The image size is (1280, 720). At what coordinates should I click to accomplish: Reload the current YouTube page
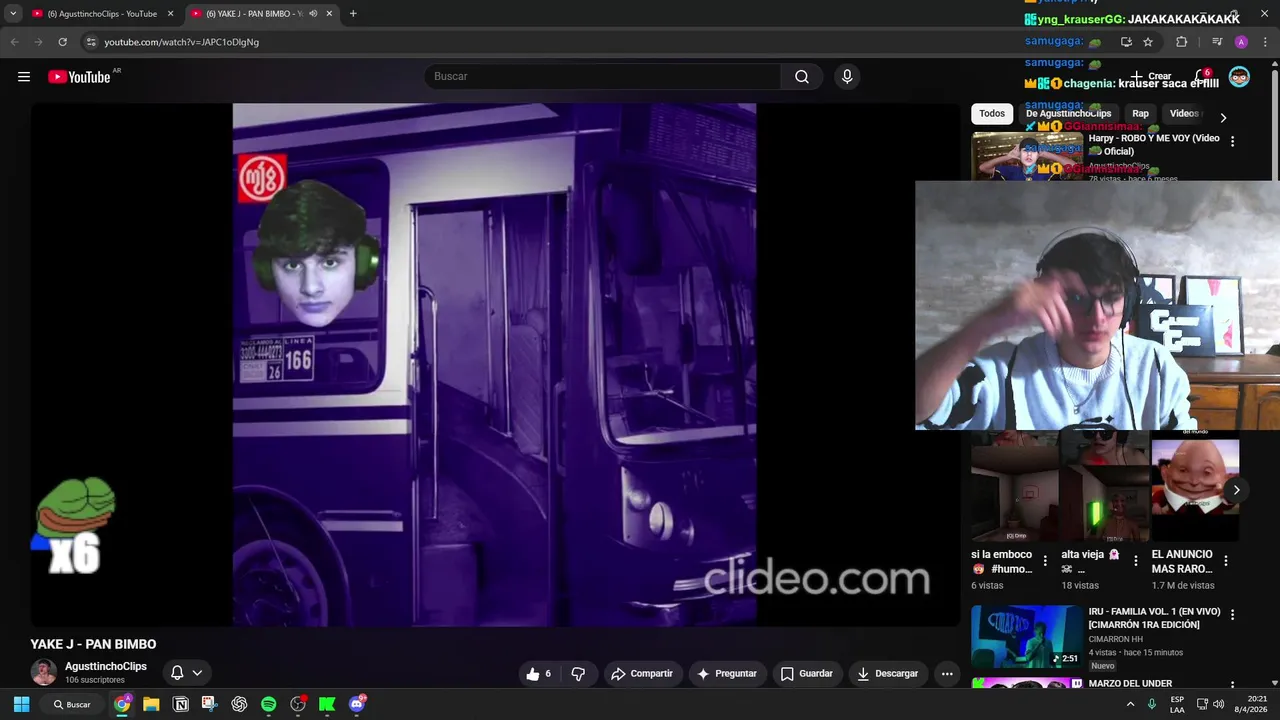click(x=62, y=42)
